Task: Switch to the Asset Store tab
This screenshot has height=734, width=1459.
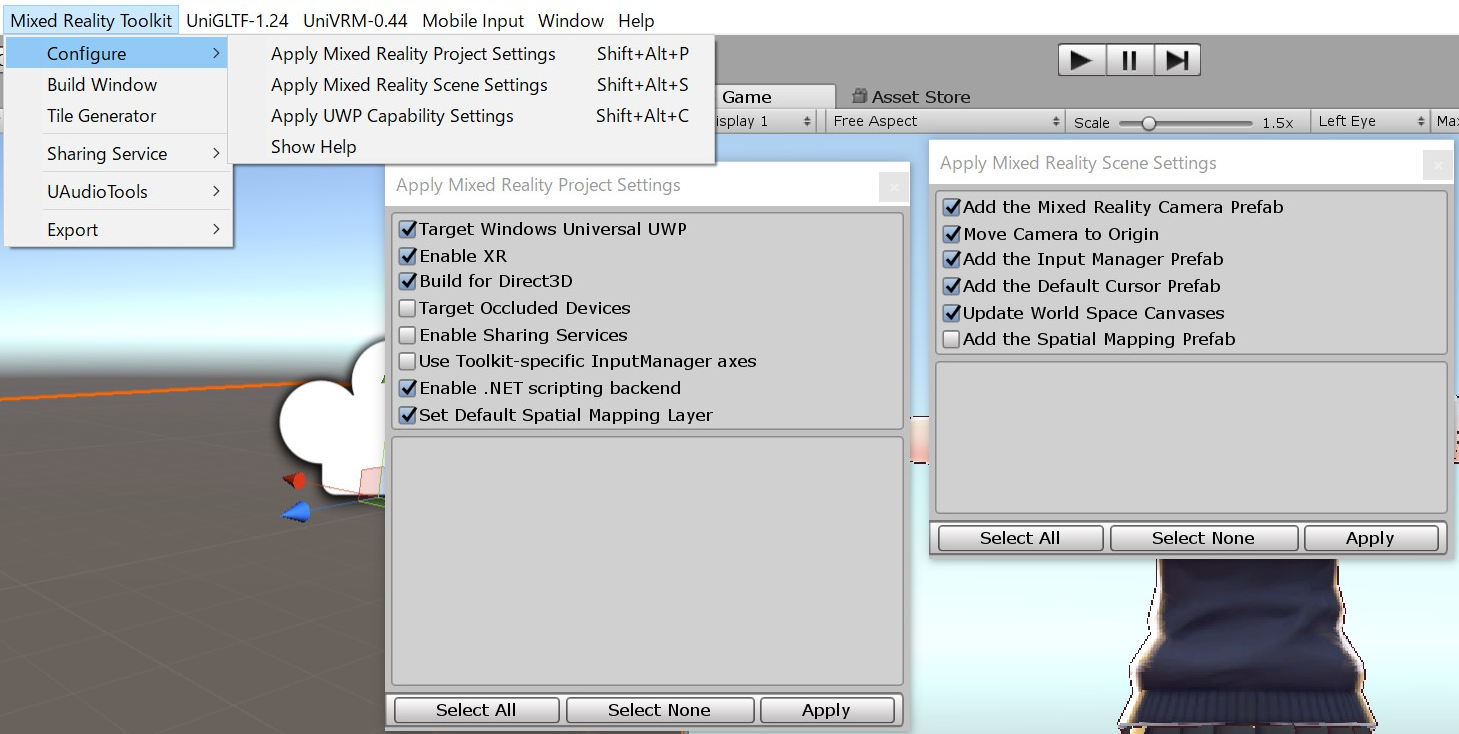Action: click(x=911, y=97)
